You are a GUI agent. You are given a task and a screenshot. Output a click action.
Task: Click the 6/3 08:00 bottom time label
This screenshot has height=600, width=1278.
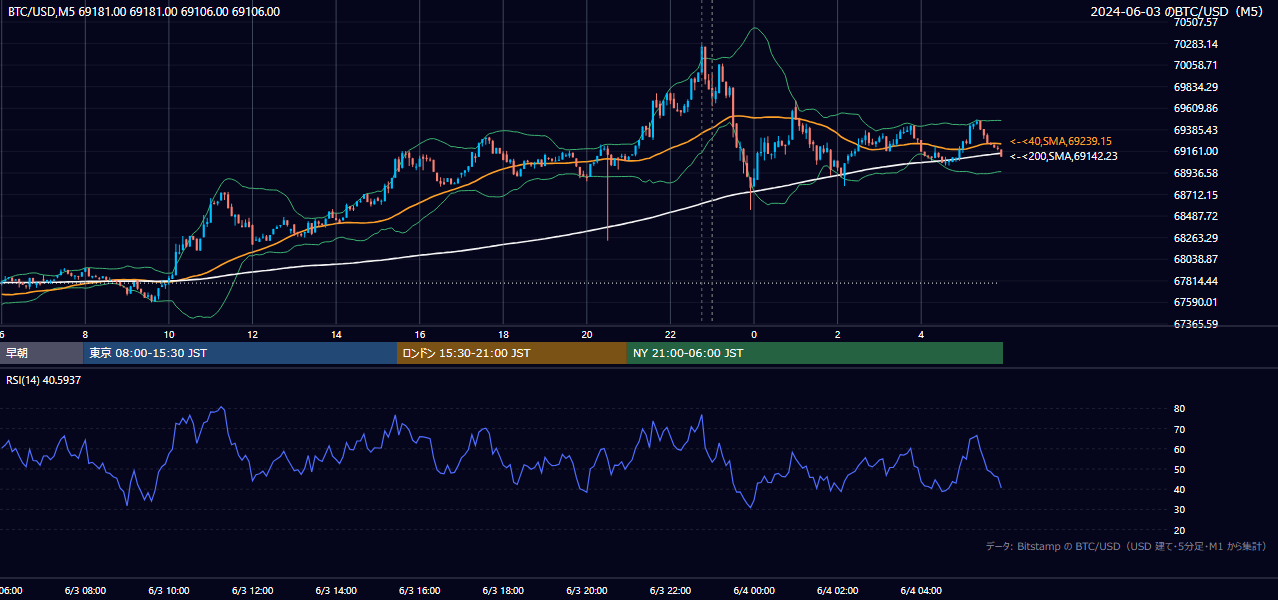[84, 591]
